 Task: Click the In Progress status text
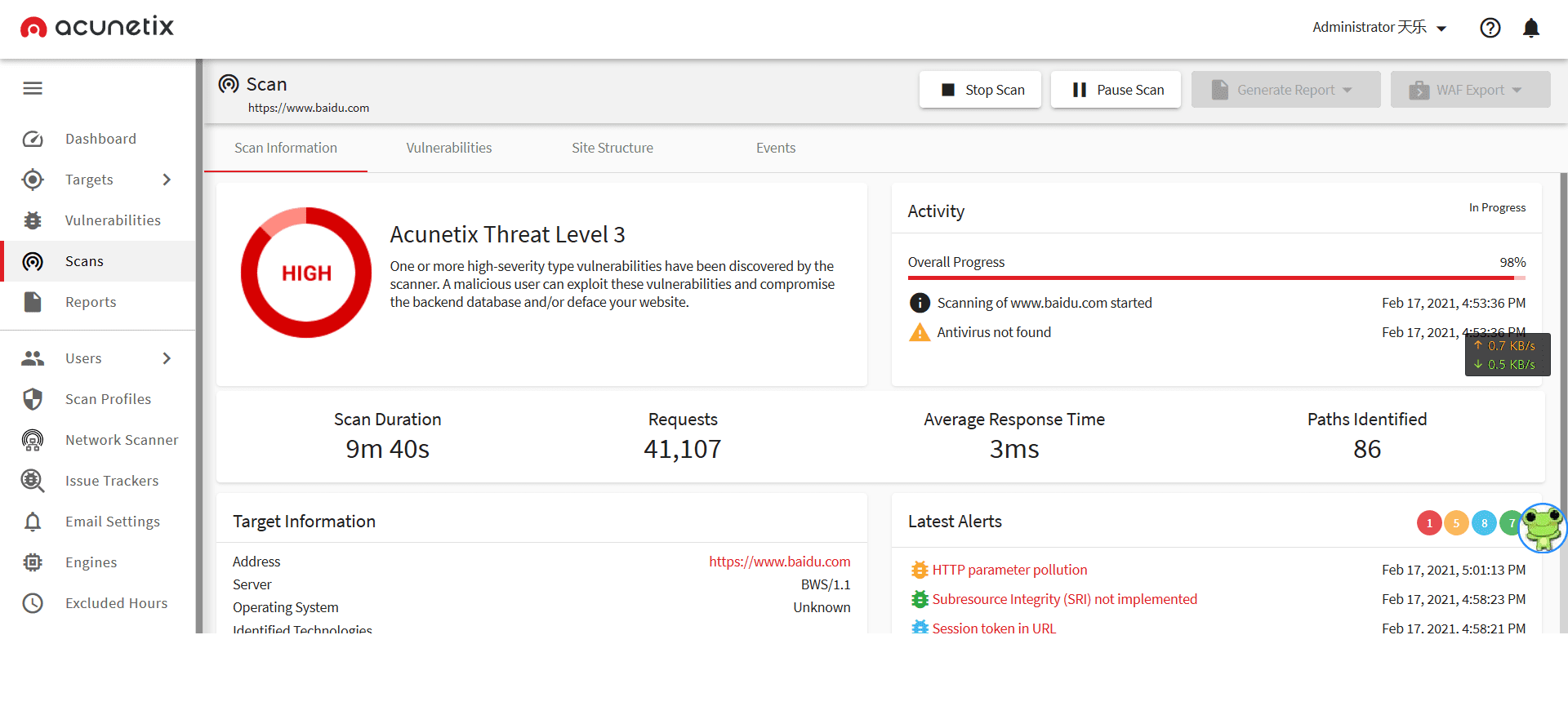coord(1497,207)
